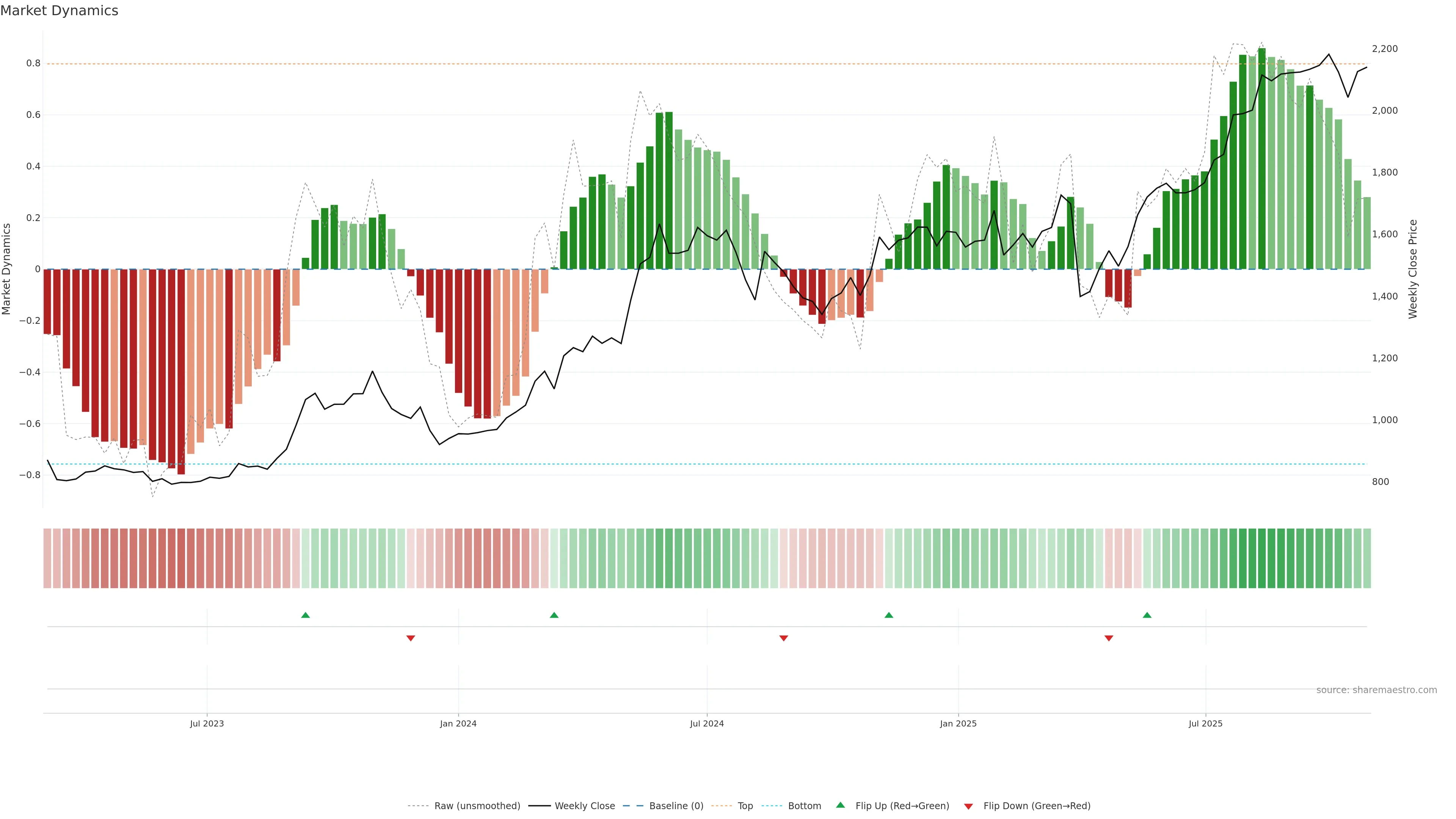Image resolution: width=1456 pixels, height=819 pixels.
Task: Click the latest red flip-down marker on the timeline
Action: [1109, 638]
